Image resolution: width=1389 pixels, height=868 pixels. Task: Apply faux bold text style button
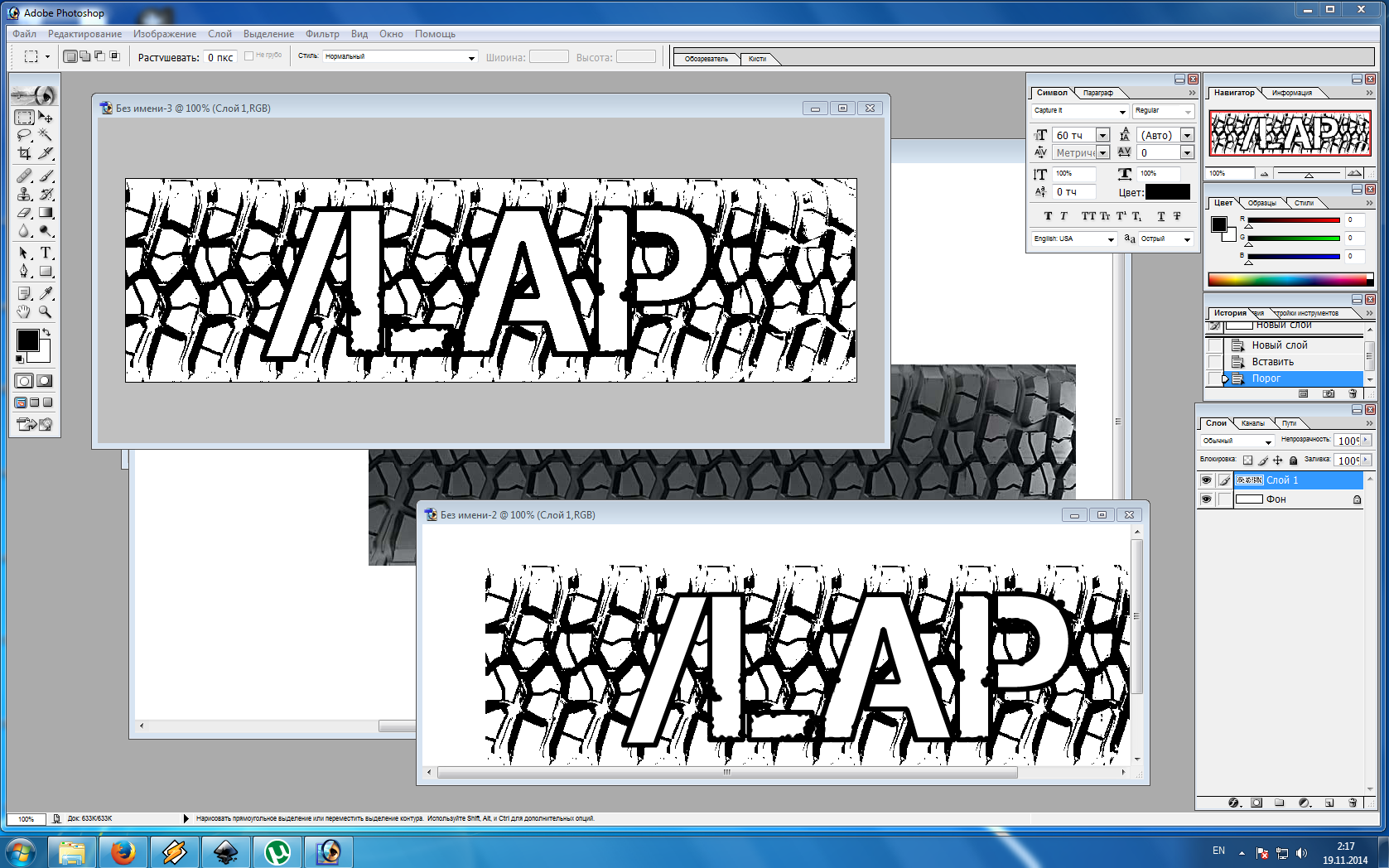click(x=1048, y=216)
